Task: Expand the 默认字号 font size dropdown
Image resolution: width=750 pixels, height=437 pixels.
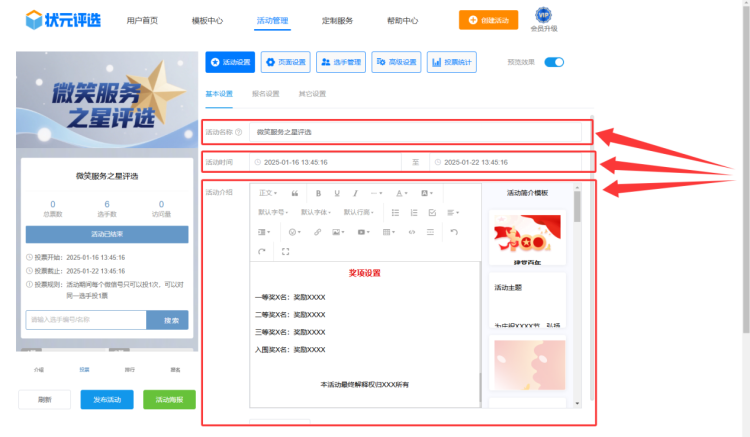Action: tap(275, 212)
